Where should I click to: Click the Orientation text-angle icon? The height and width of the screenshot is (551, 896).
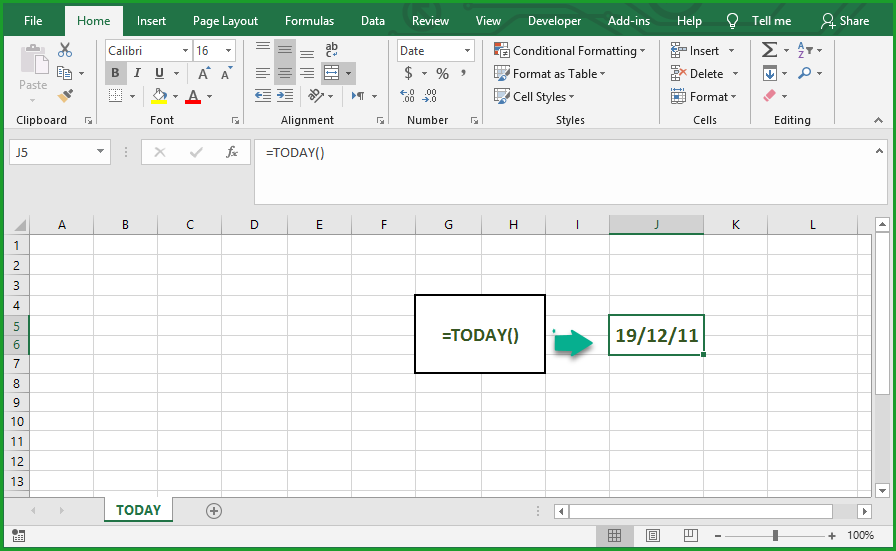pos(316,96)
